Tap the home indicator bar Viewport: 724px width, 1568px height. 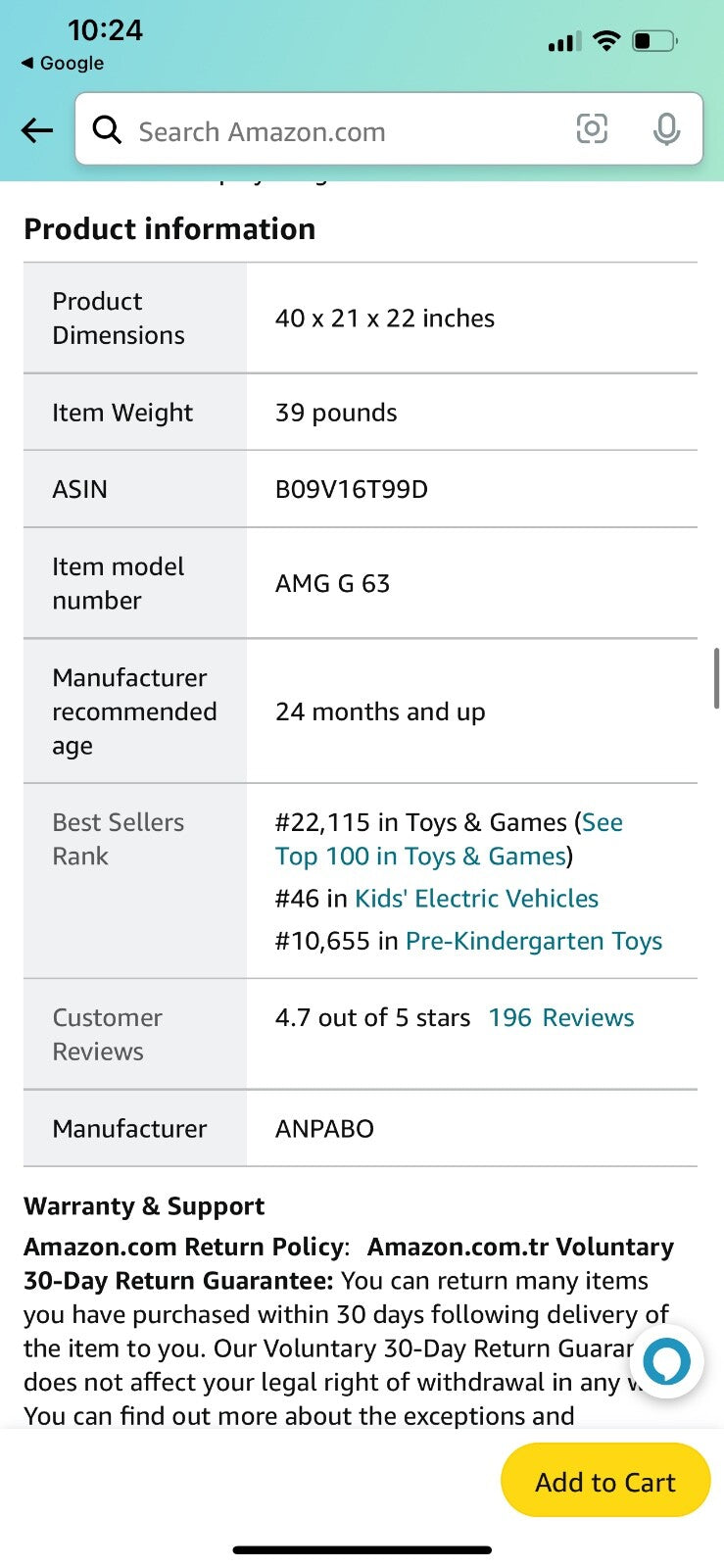362,1550
